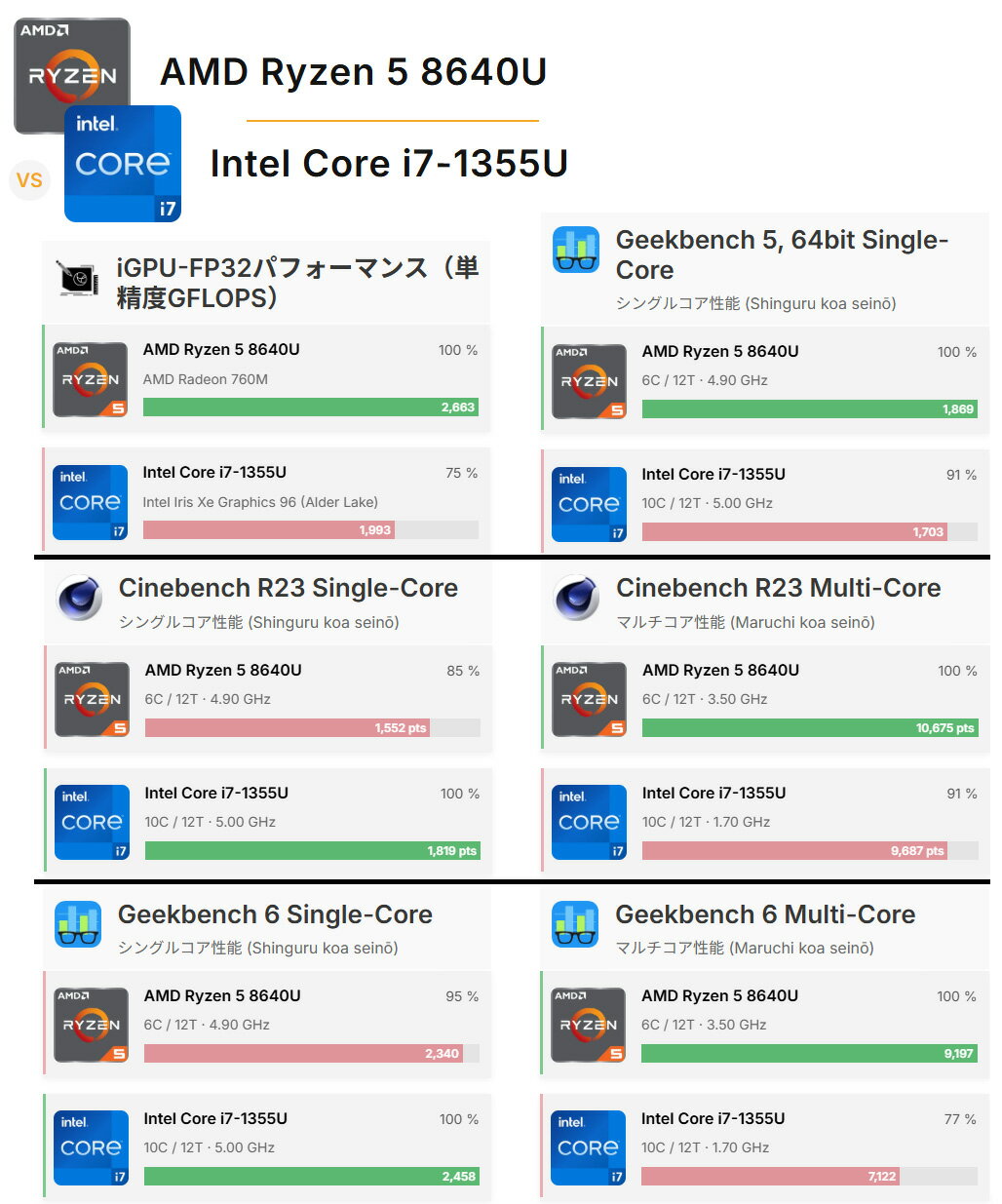Viewport: 1002px width, 1204px height.
Task: Click the Geekbench 5, 64bit Single-Core heading
Action: point(782,254)
